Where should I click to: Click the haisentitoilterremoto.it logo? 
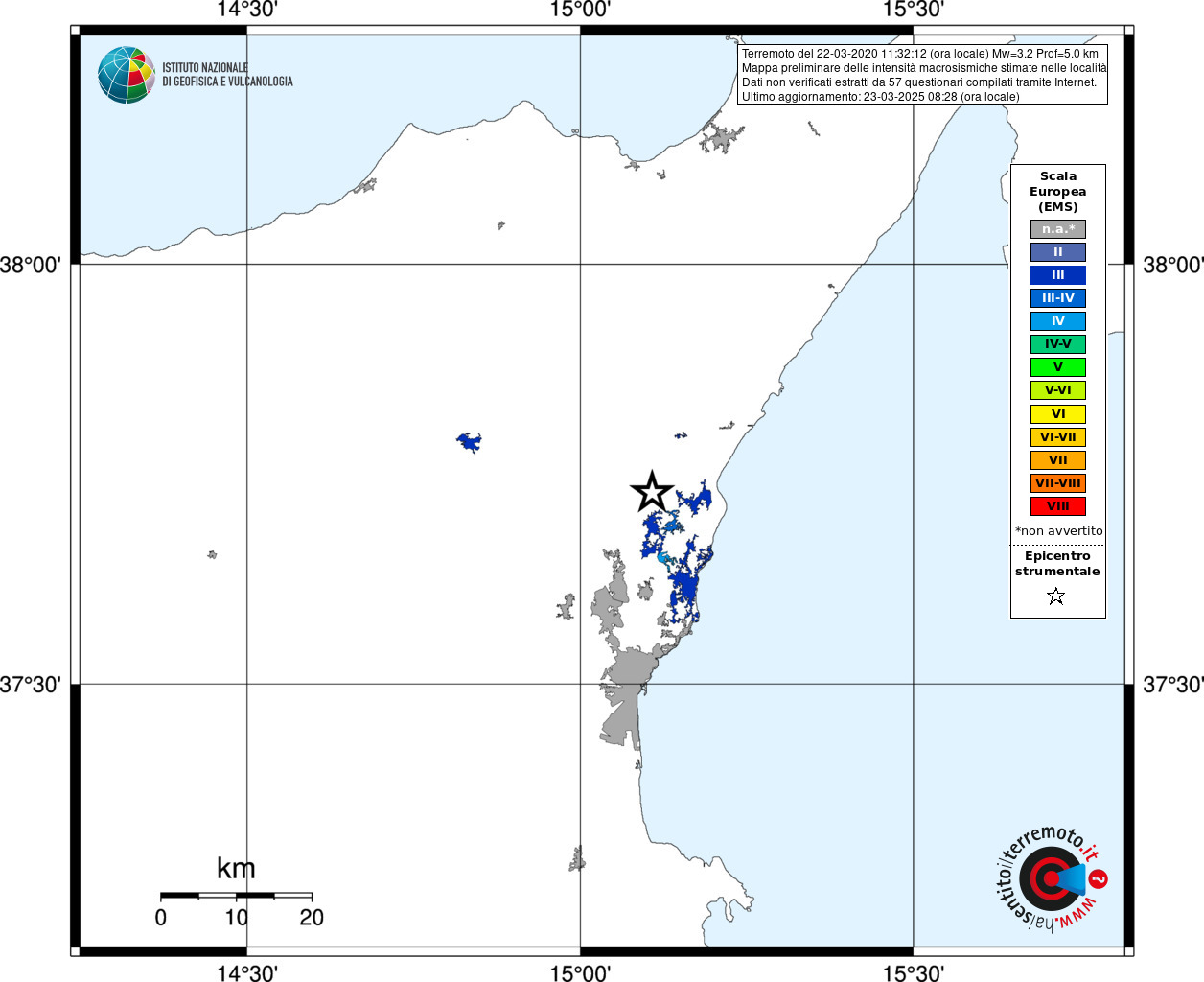point(1053,877)
